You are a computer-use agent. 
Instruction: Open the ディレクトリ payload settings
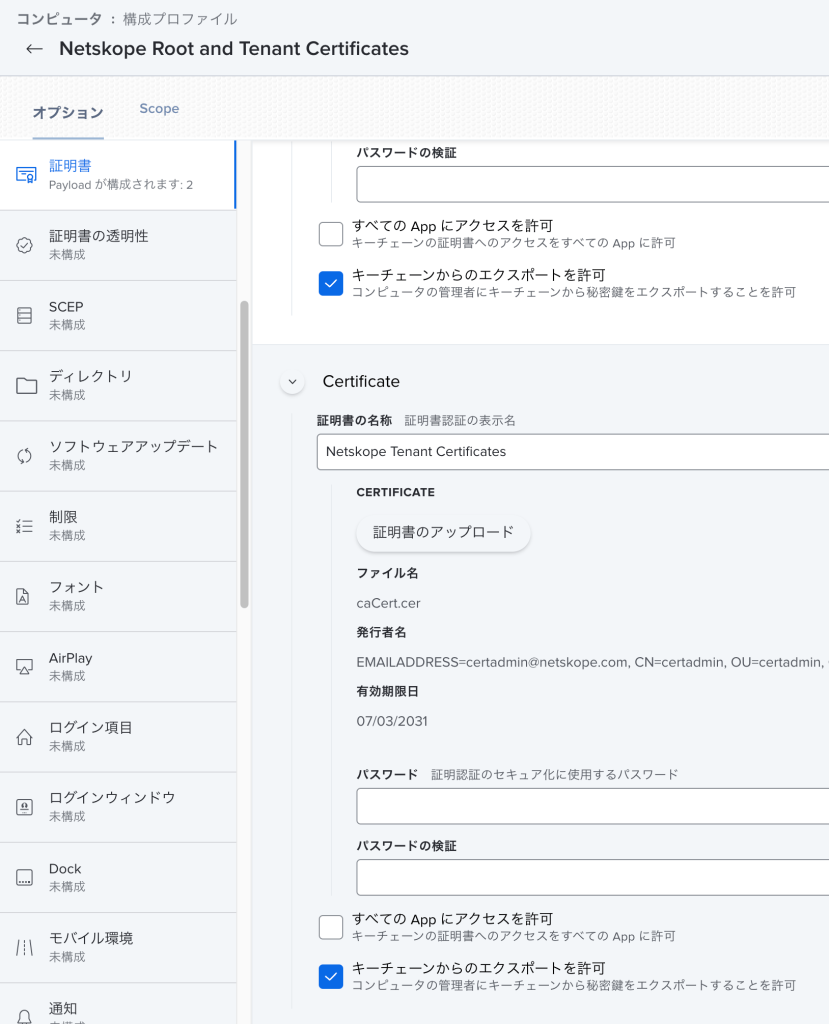[118, 386]
